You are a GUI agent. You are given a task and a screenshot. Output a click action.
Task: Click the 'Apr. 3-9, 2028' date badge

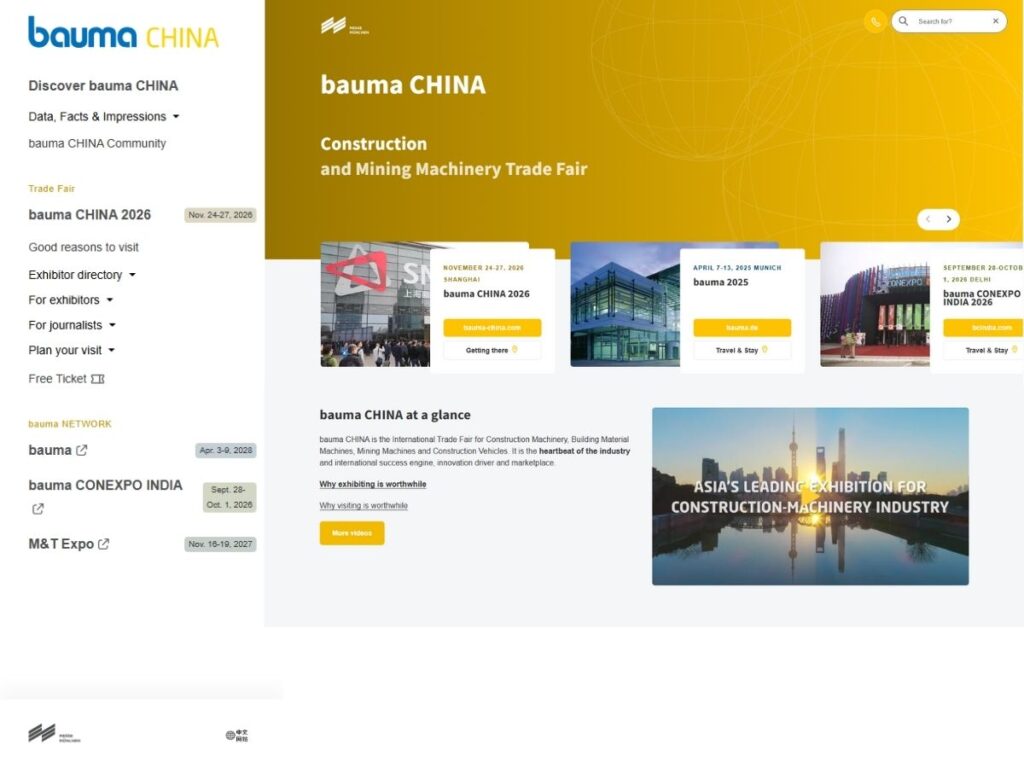pos(225,450)
